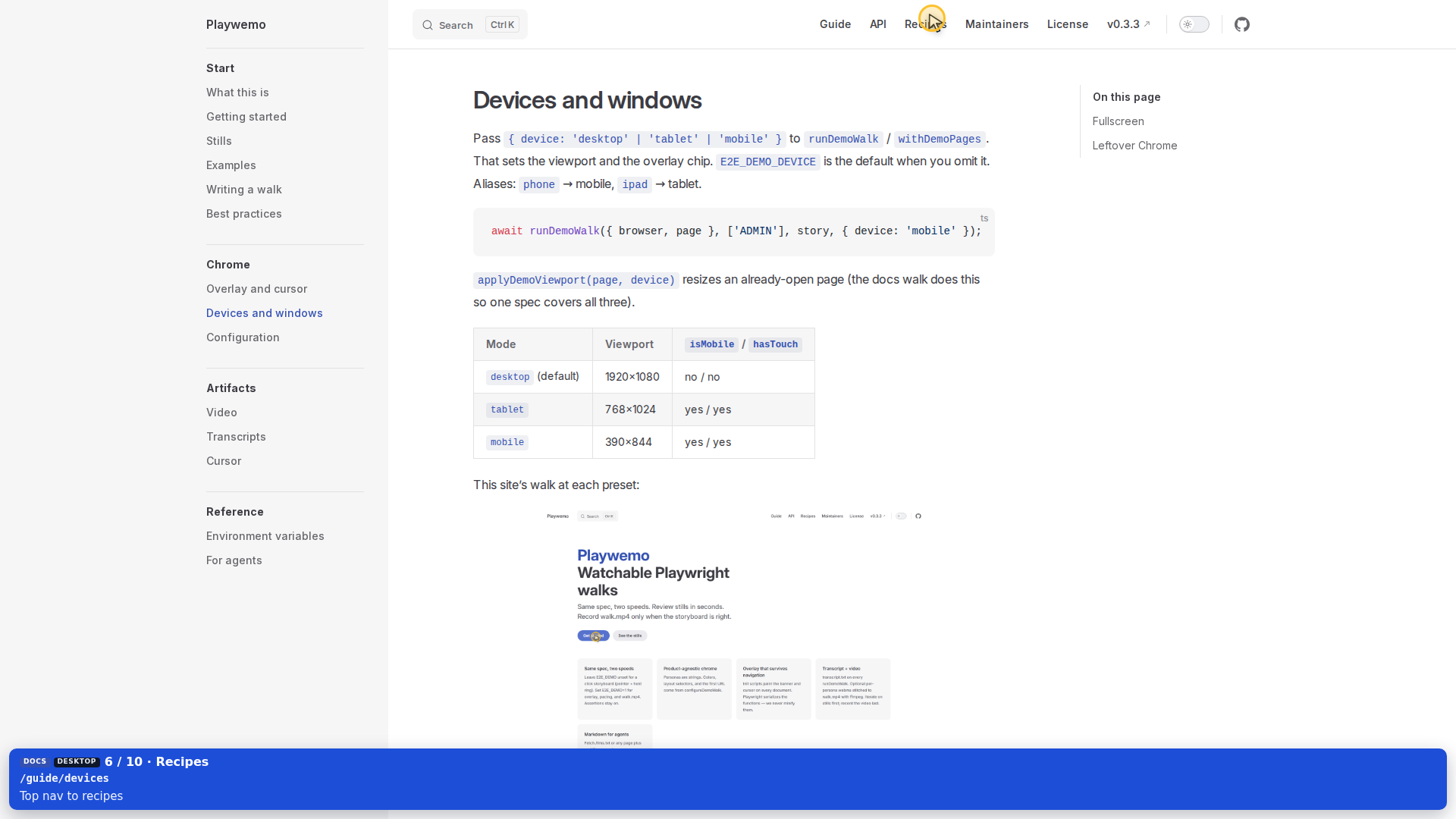Click the Search box
Screen dimensions: 1456x819
[470, 25]
